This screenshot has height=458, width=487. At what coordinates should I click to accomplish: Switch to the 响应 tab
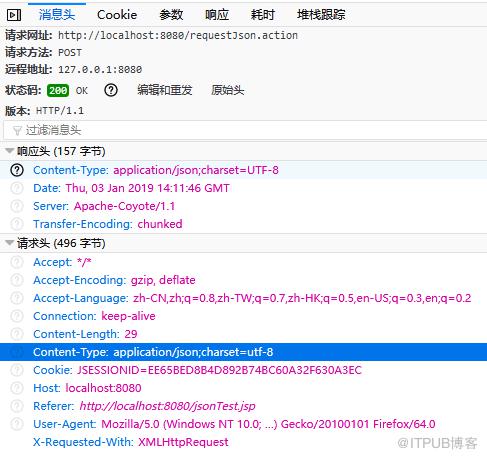pos(217,15)
